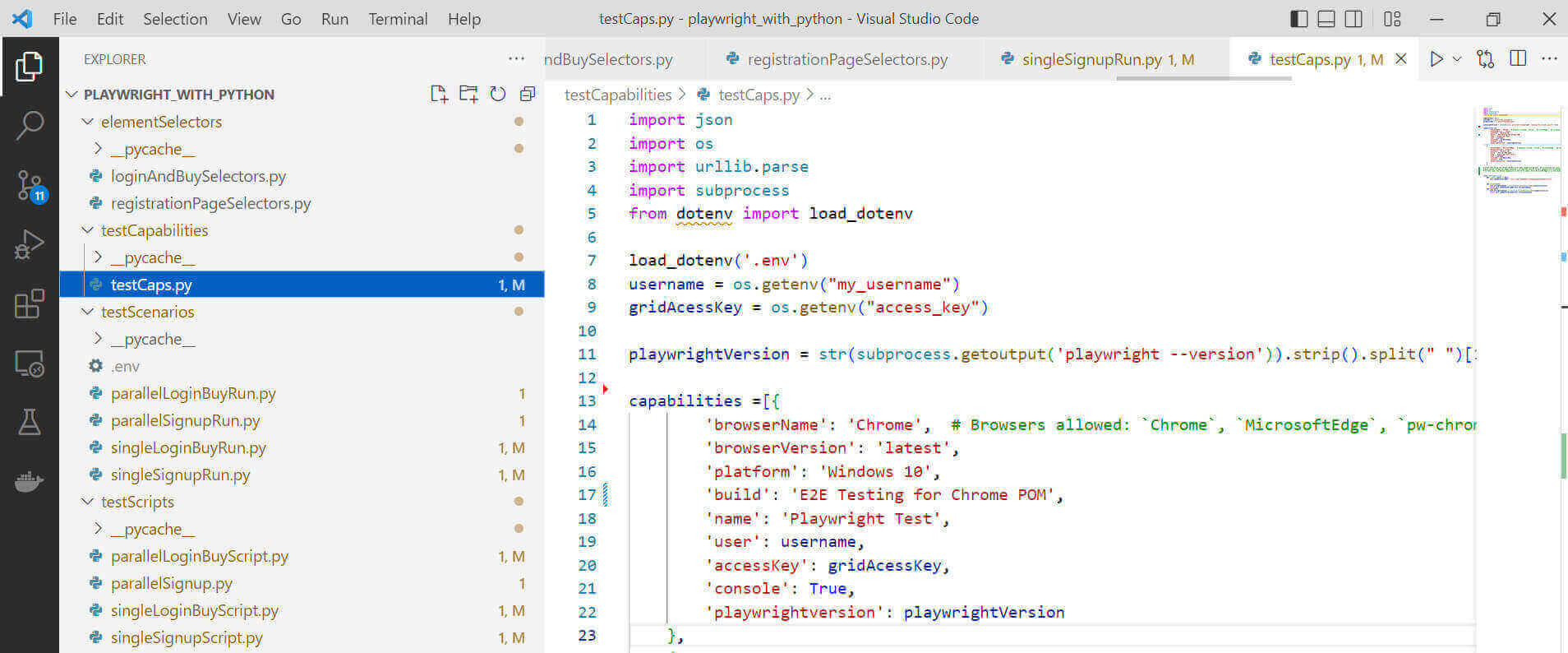Refresh the Explorer file tree

click(498, 94)
